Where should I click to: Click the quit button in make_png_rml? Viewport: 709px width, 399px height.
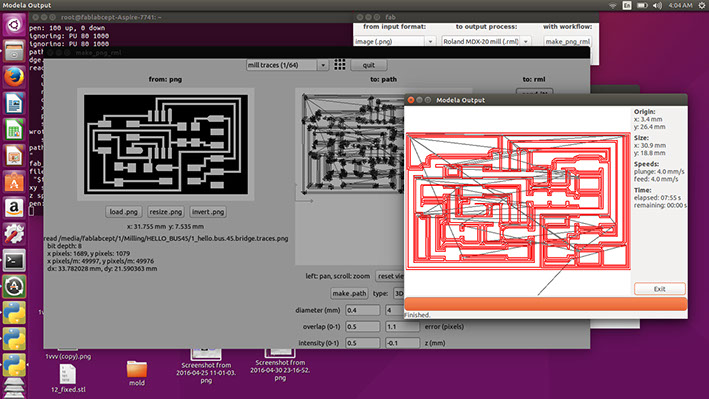[x=369, y=65]
